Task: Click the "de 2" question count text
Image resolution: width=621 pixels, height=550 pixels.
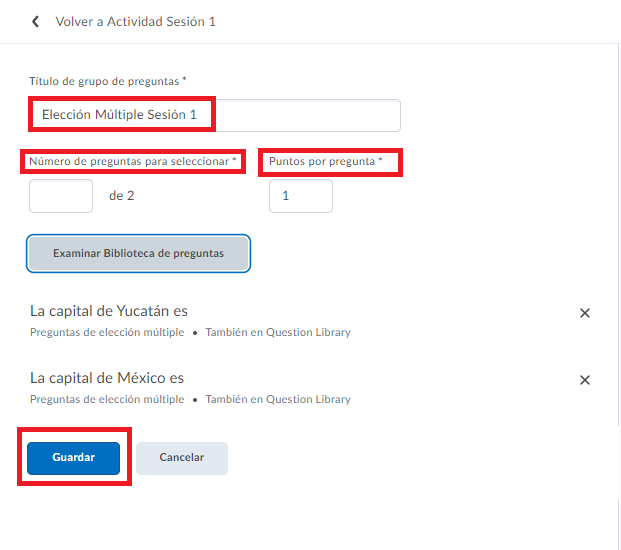Action: (121, 196)
